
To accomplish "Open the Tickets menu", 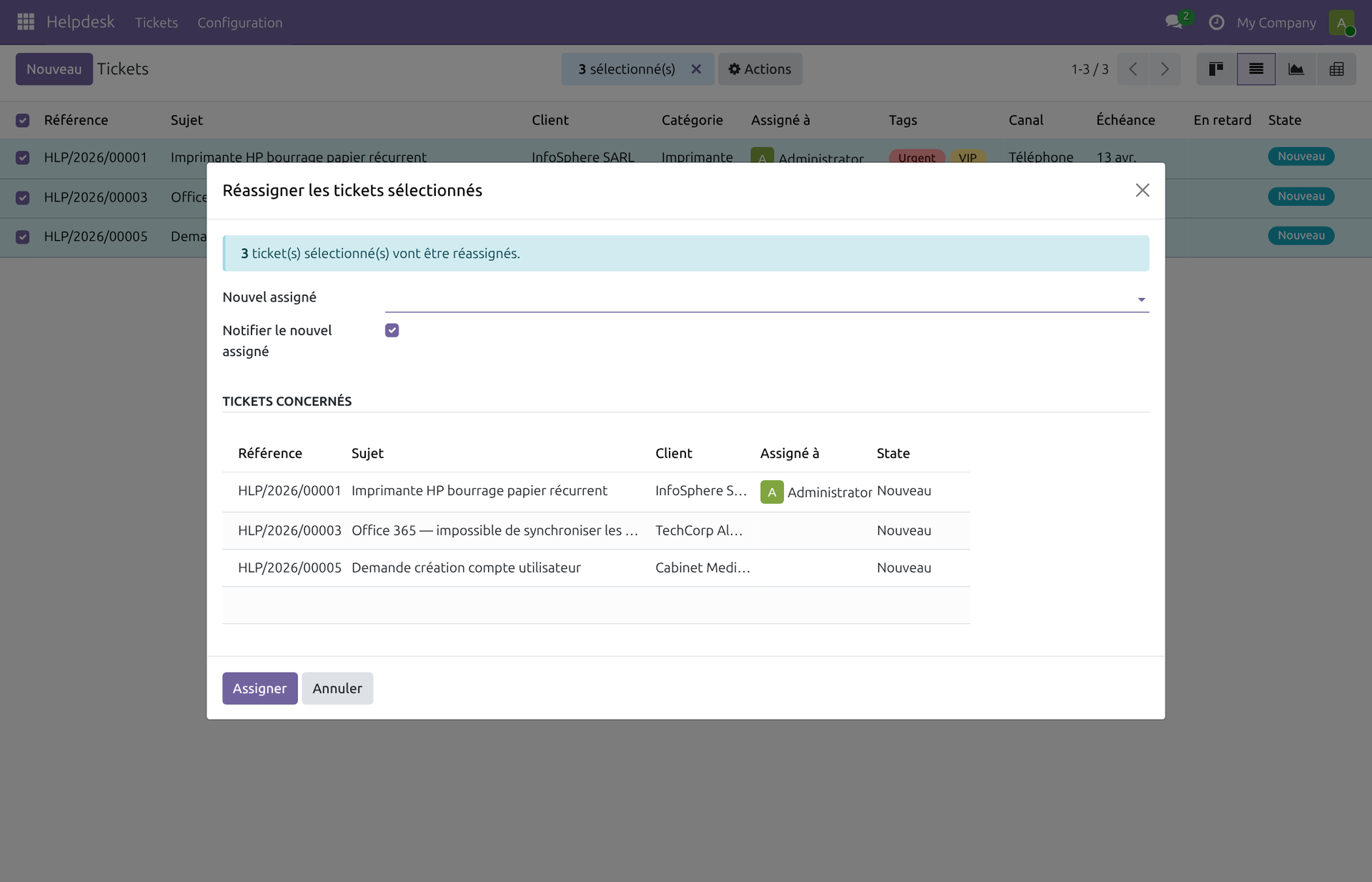I will click(x=156, y=22).
